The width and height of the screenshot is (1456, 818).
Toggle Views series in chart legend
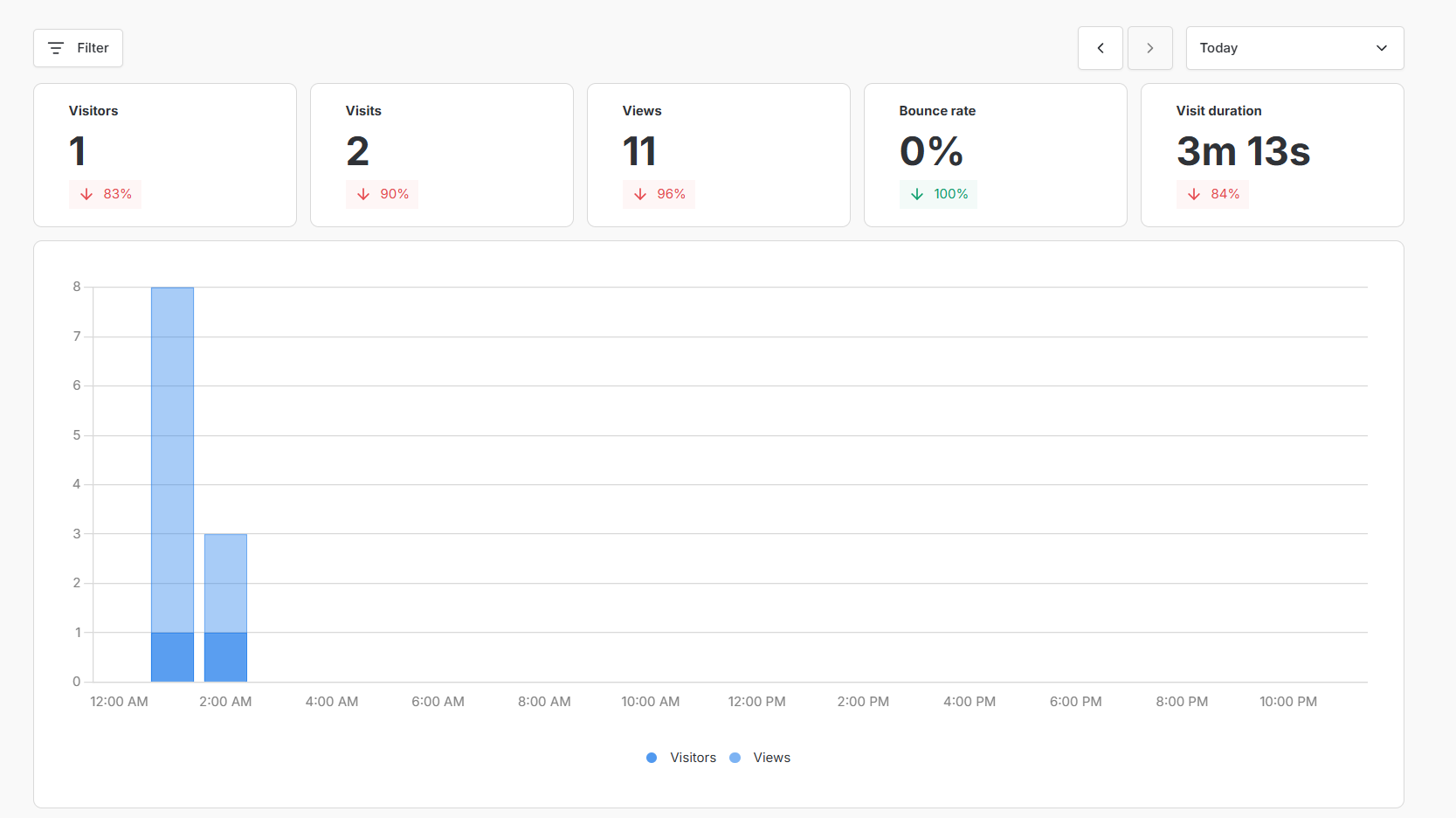pos(771,758)
